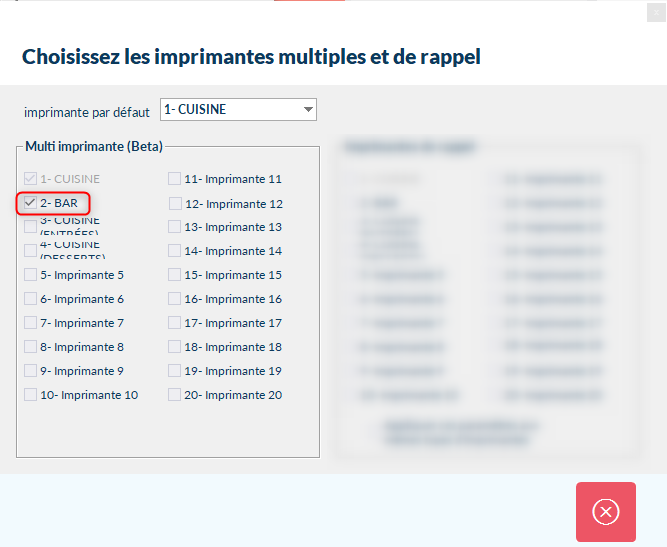The width and height of the screenshot is (667, 547).
Task: Toggle the 18- Imprimante 18 checkbox
Action: coord(174,347)
